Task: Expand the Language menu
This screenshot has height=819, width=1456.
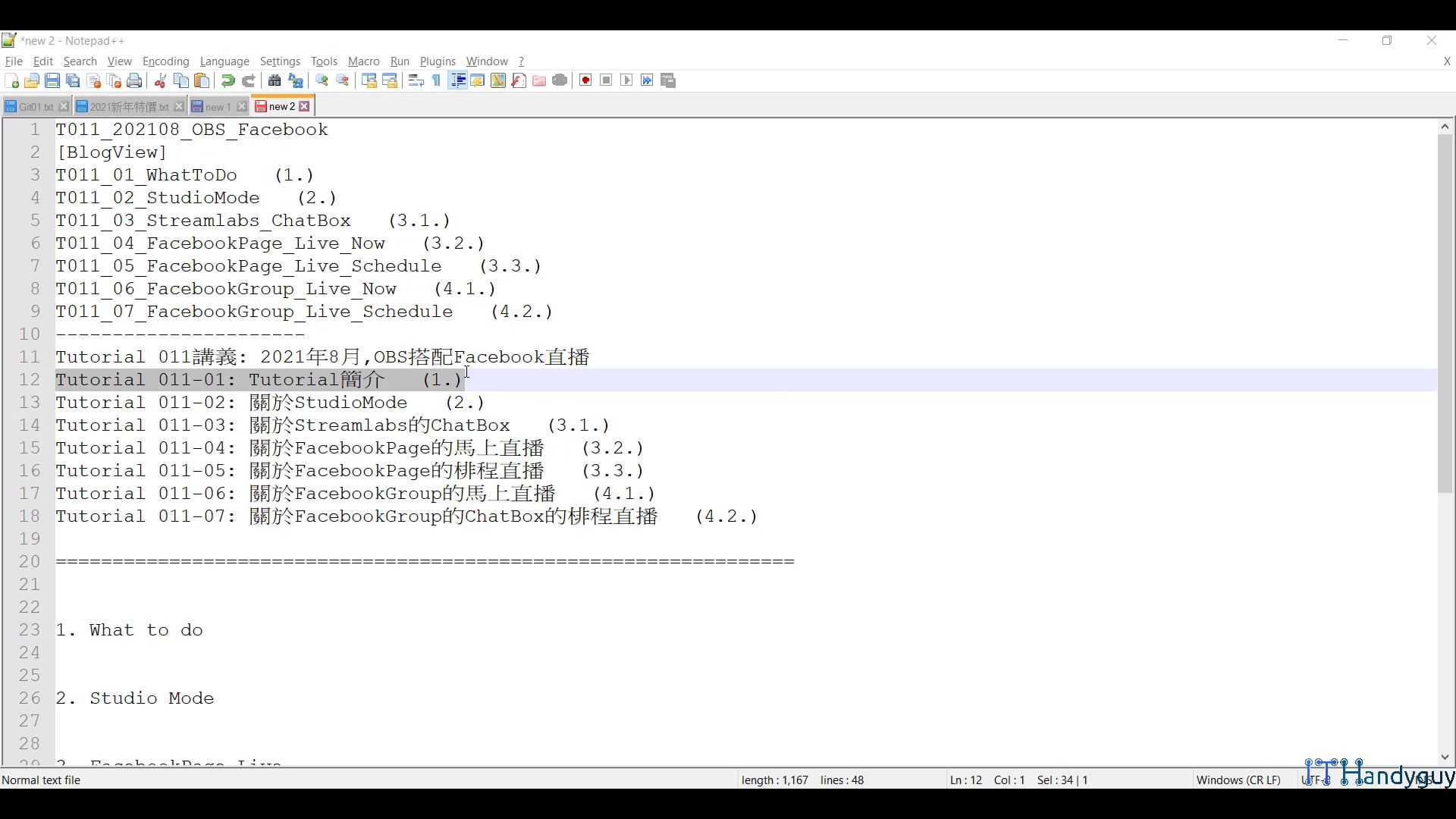Action: (x=224, y=61)
